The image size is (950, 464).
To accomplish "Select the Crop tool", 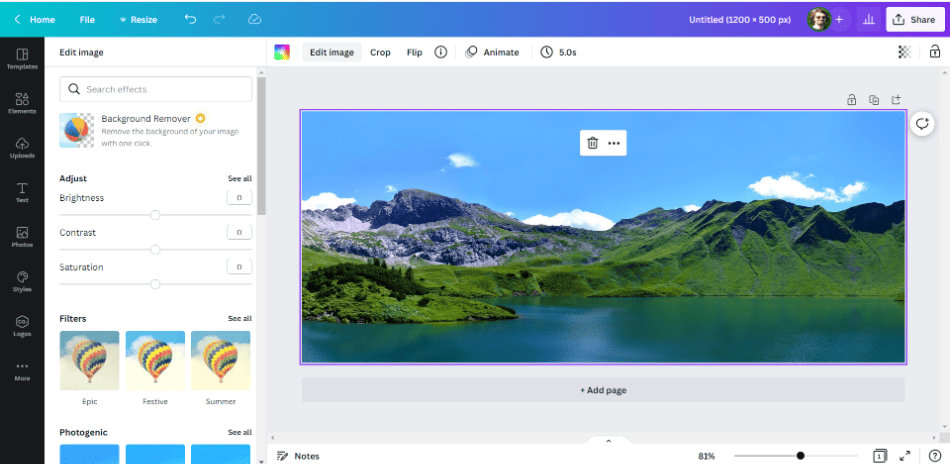I will pos(380,52).
